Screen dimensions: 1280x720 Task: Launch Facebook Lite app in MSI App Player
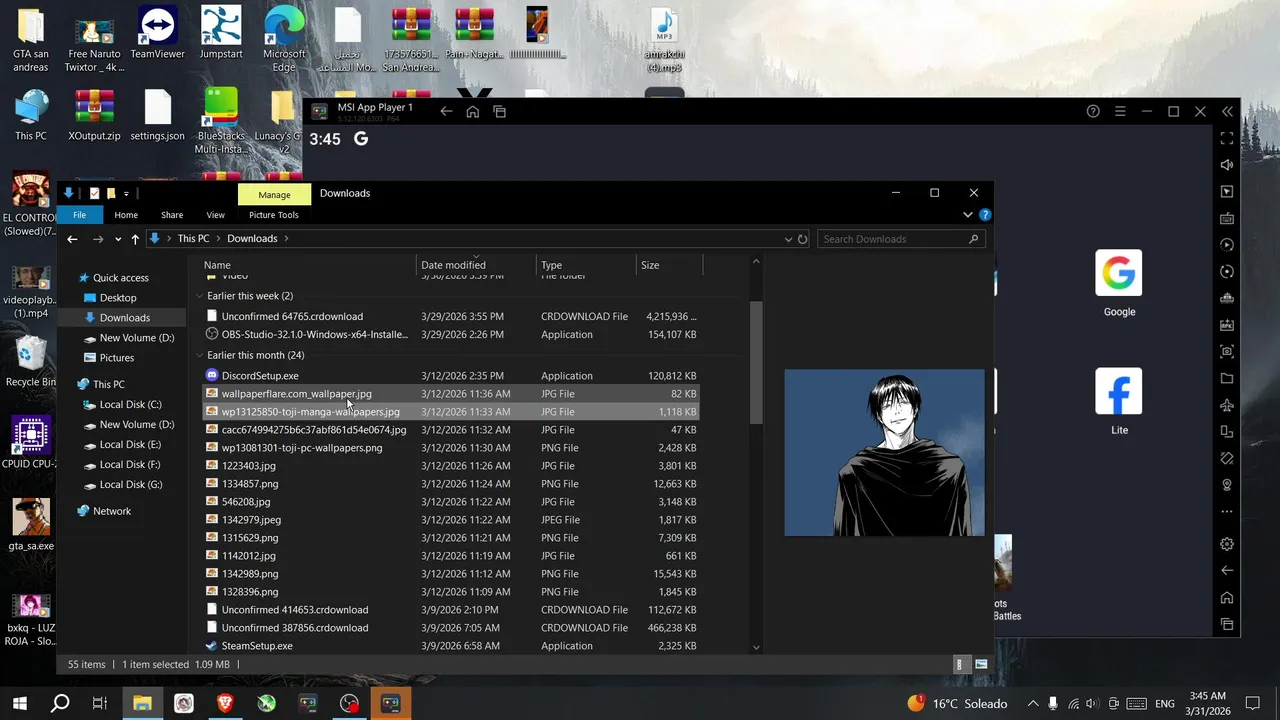click(1119, 402)
